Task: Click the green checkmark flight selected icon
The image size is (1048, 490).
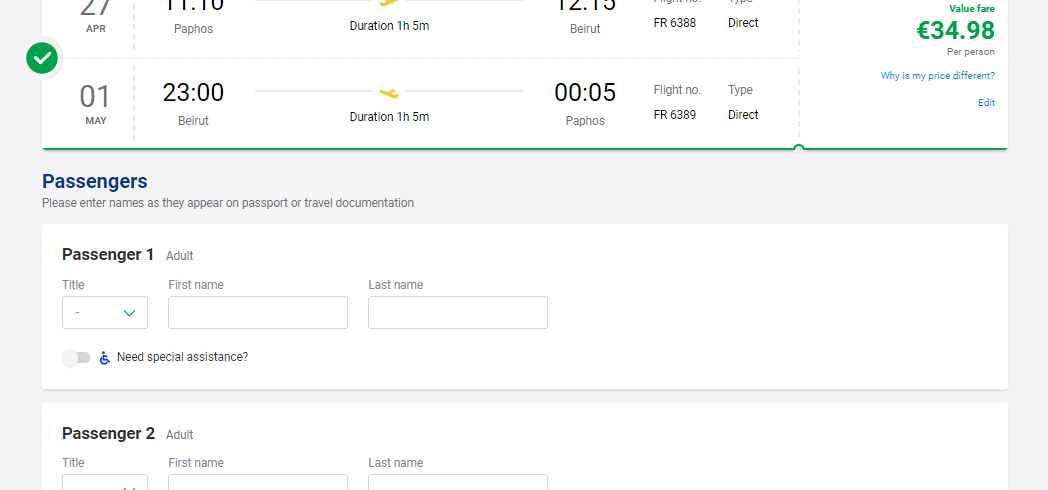Action: pos(42,59)
